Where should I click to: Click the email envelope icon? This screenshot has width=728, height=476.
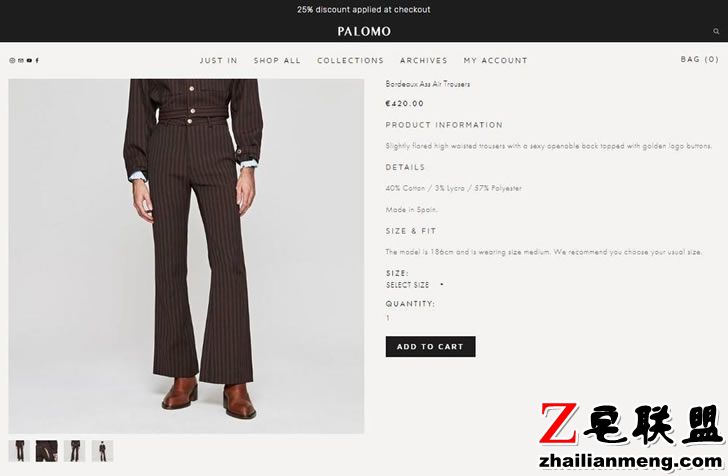20,60
